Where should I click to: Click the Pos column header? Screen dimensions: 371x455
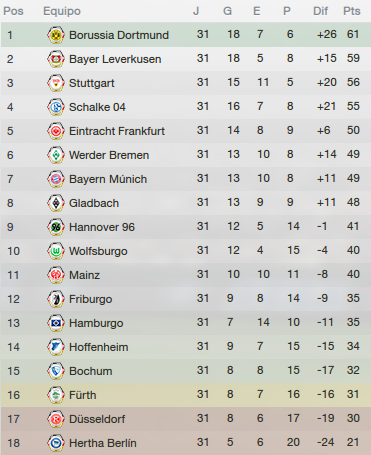[x=13, y=11]
